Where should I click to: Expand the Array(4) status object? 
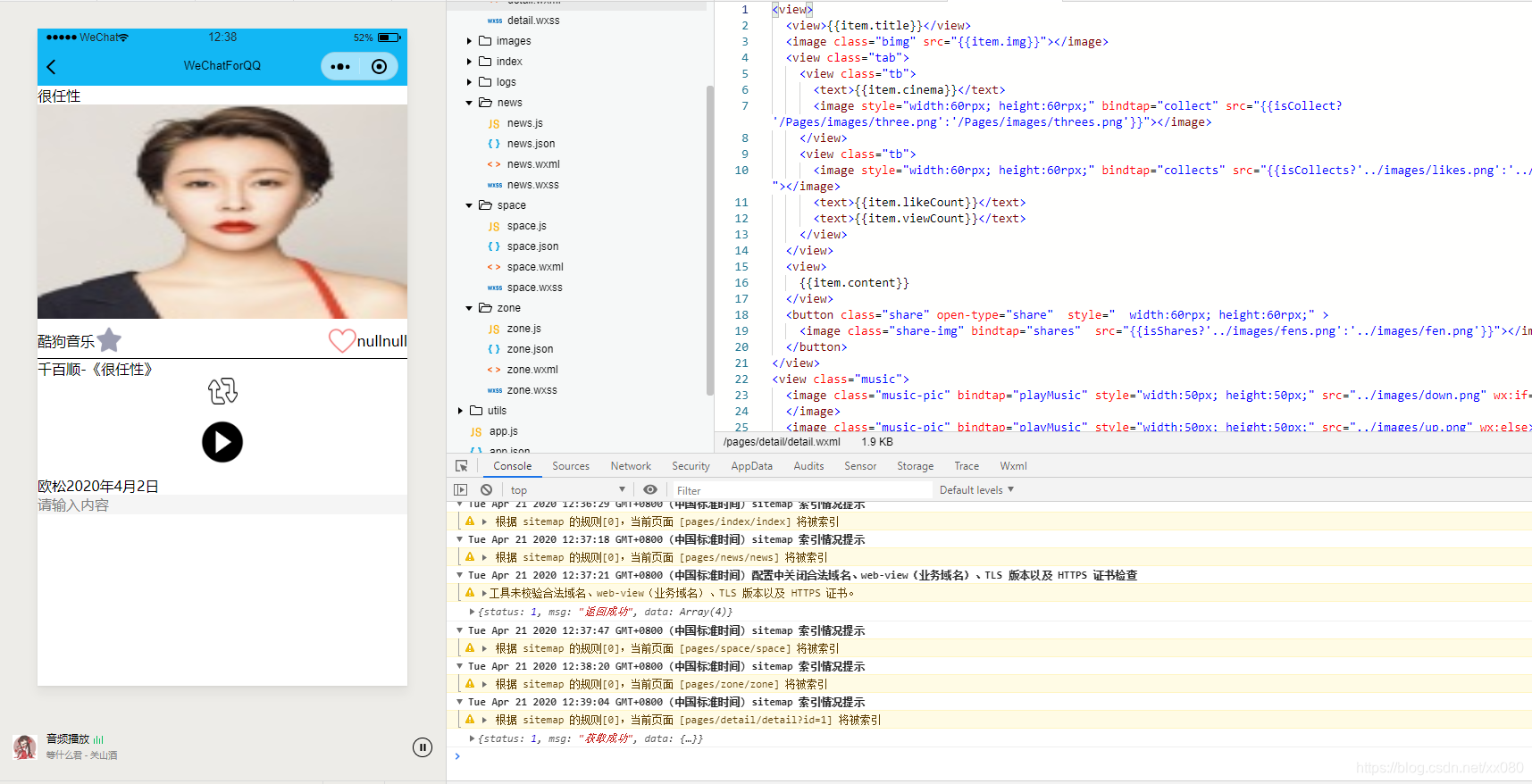click(x=472, y=612)
